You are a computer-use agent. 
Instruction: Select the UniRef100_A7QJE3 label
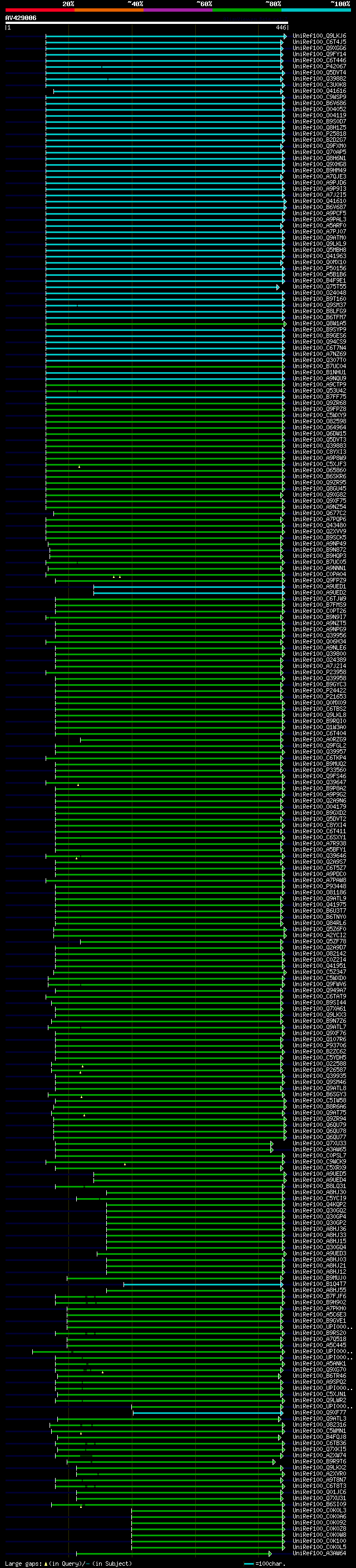(x=319, y=176)
